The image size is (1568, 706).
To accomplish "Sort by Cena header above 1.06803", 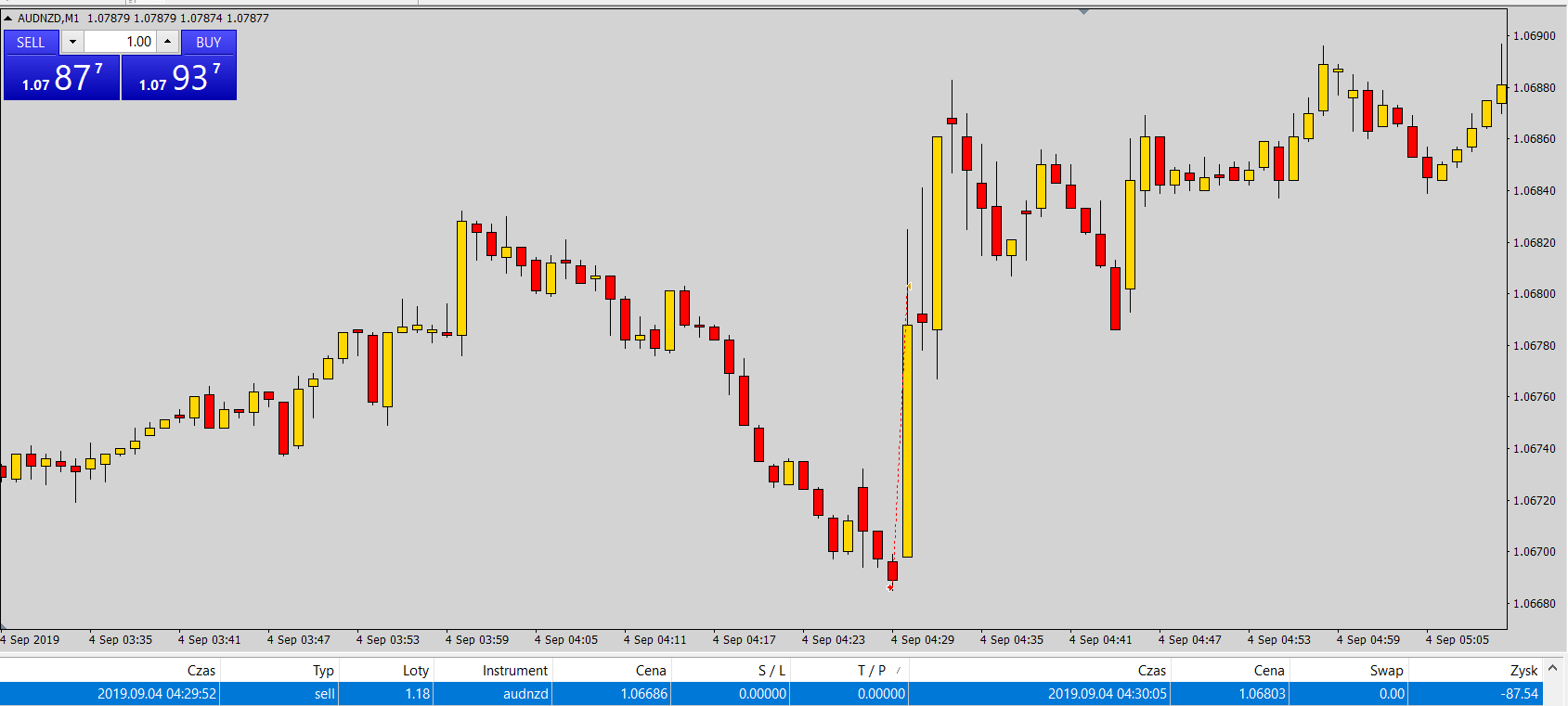I will [1230, 670].
